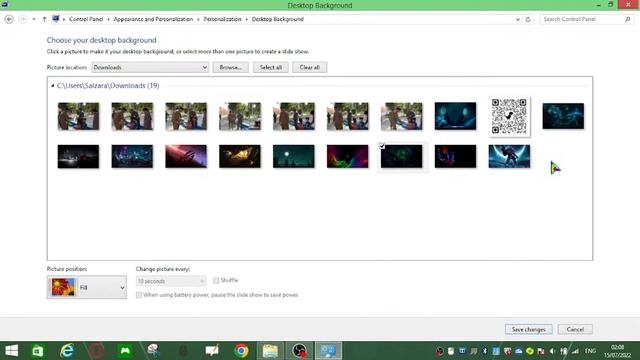640x360 pixels.
Task: Go to Control Panel breadcrumb
Action: pyautogui.click(x=86, y=19)
